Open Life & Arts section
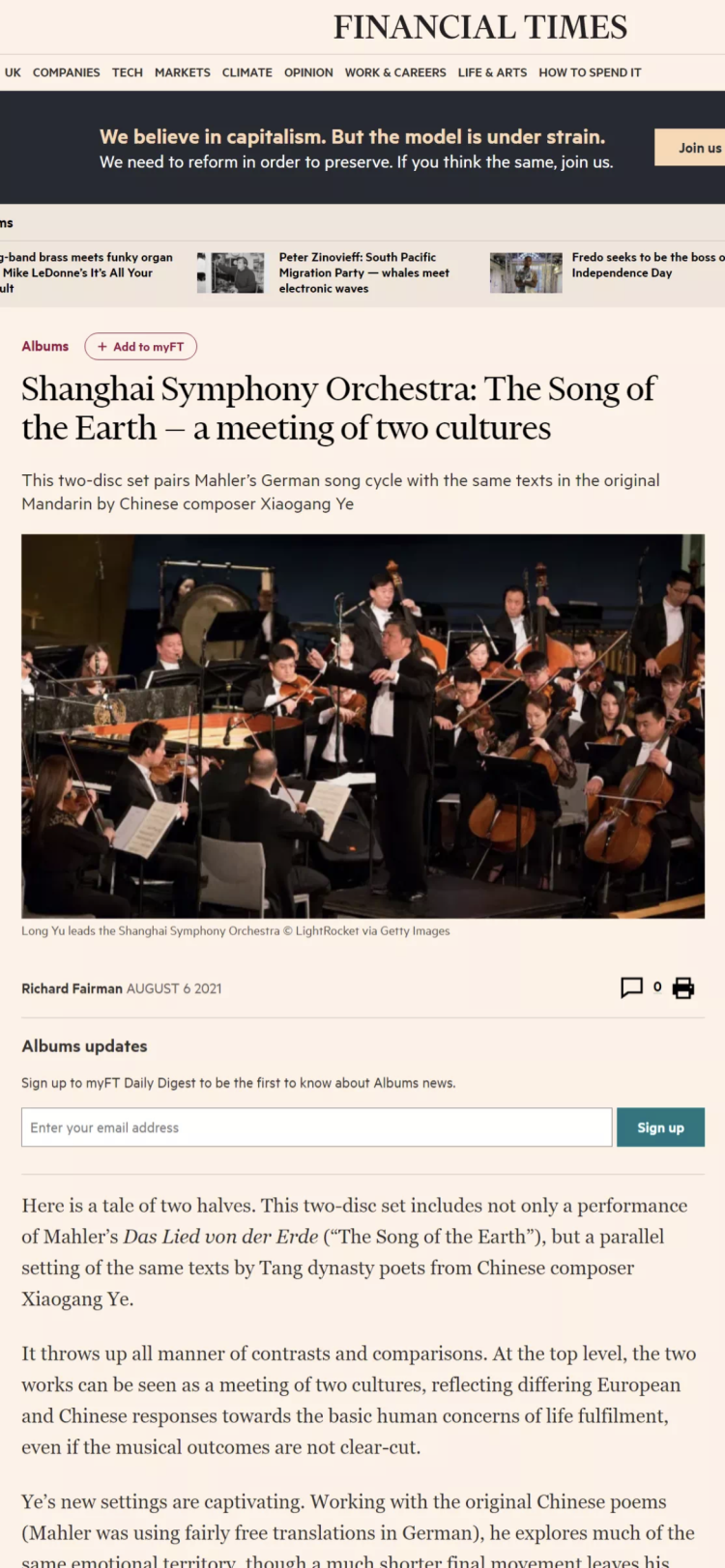Screen dimensions: 725x1568 coord(492,72)
